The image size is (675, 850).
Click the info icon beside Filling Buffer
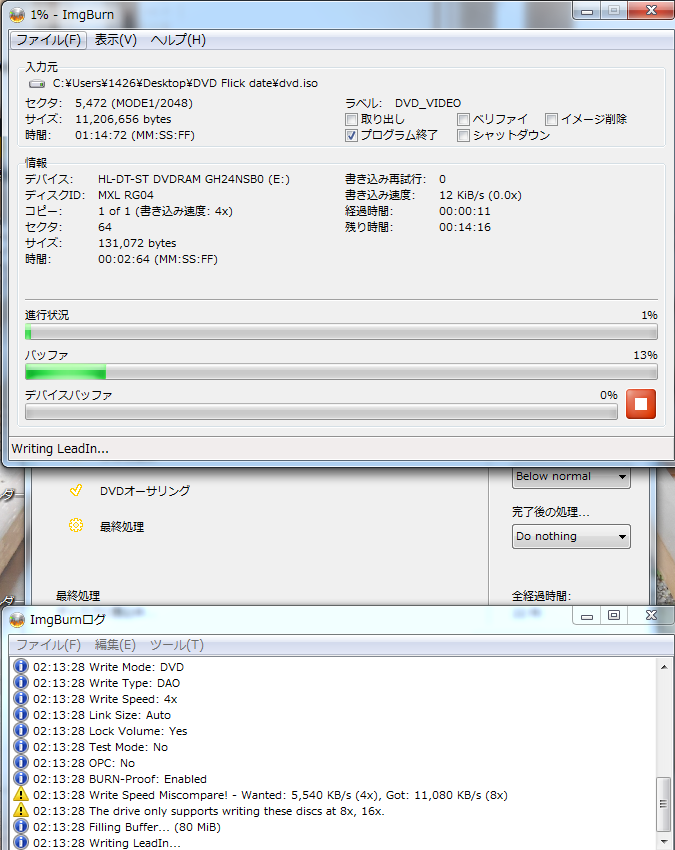tap(21, 827)
